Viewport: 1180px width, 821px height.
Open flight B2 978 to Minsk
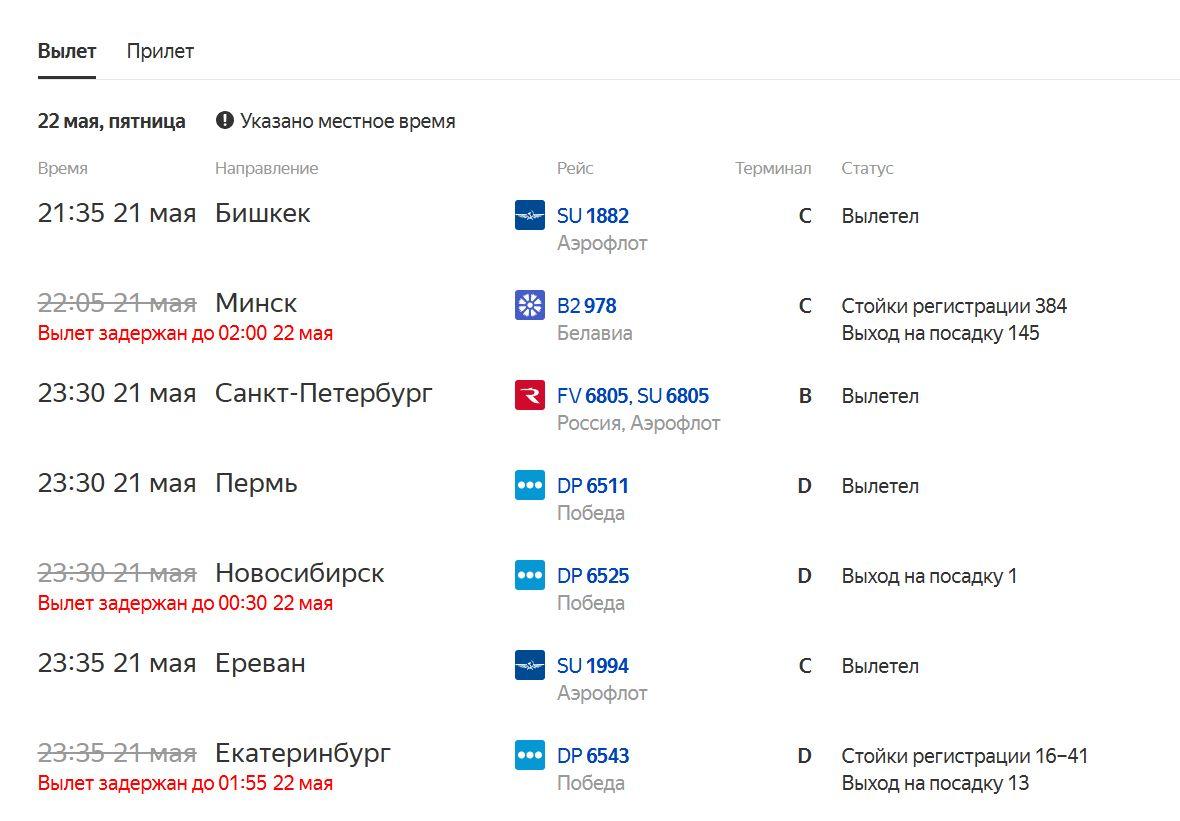click(586, 306)
